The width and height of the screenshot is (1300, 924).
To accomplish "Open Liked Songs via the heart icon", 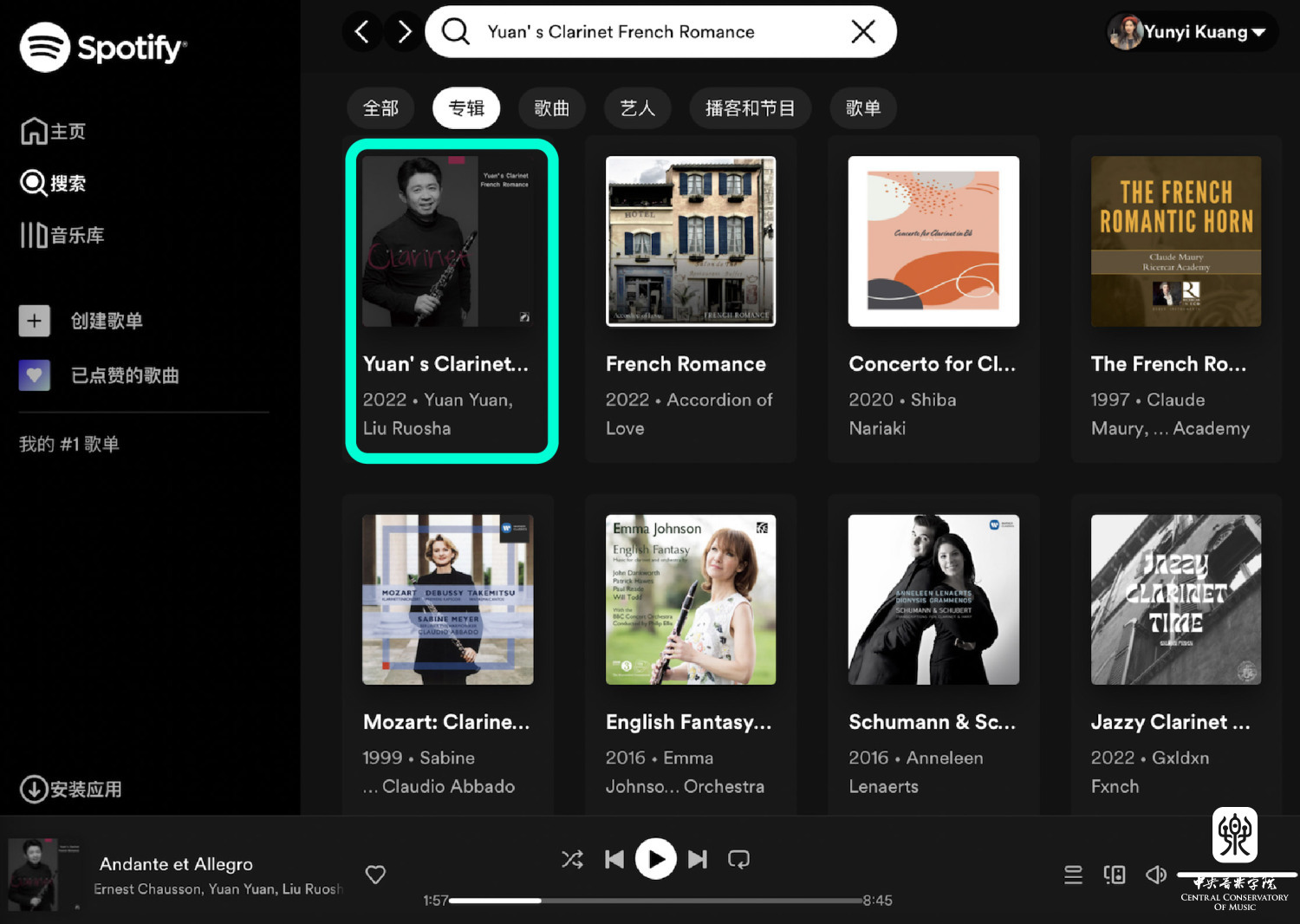I will pos(35,375).
